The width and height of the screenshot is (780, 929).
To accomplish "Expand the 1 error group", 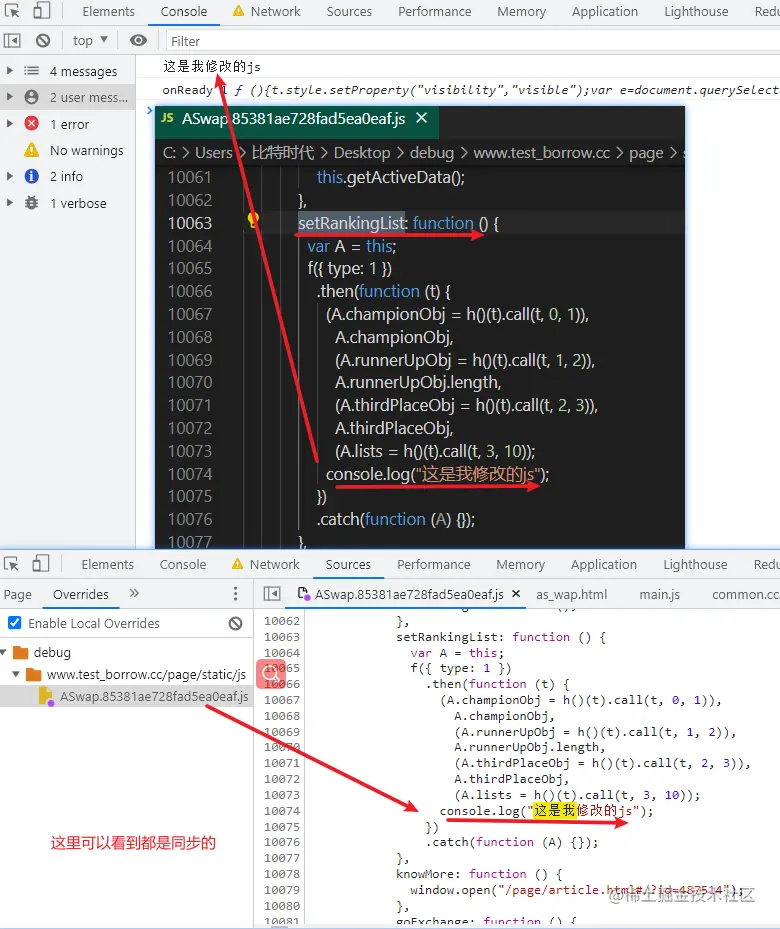I will coord(9,124).
